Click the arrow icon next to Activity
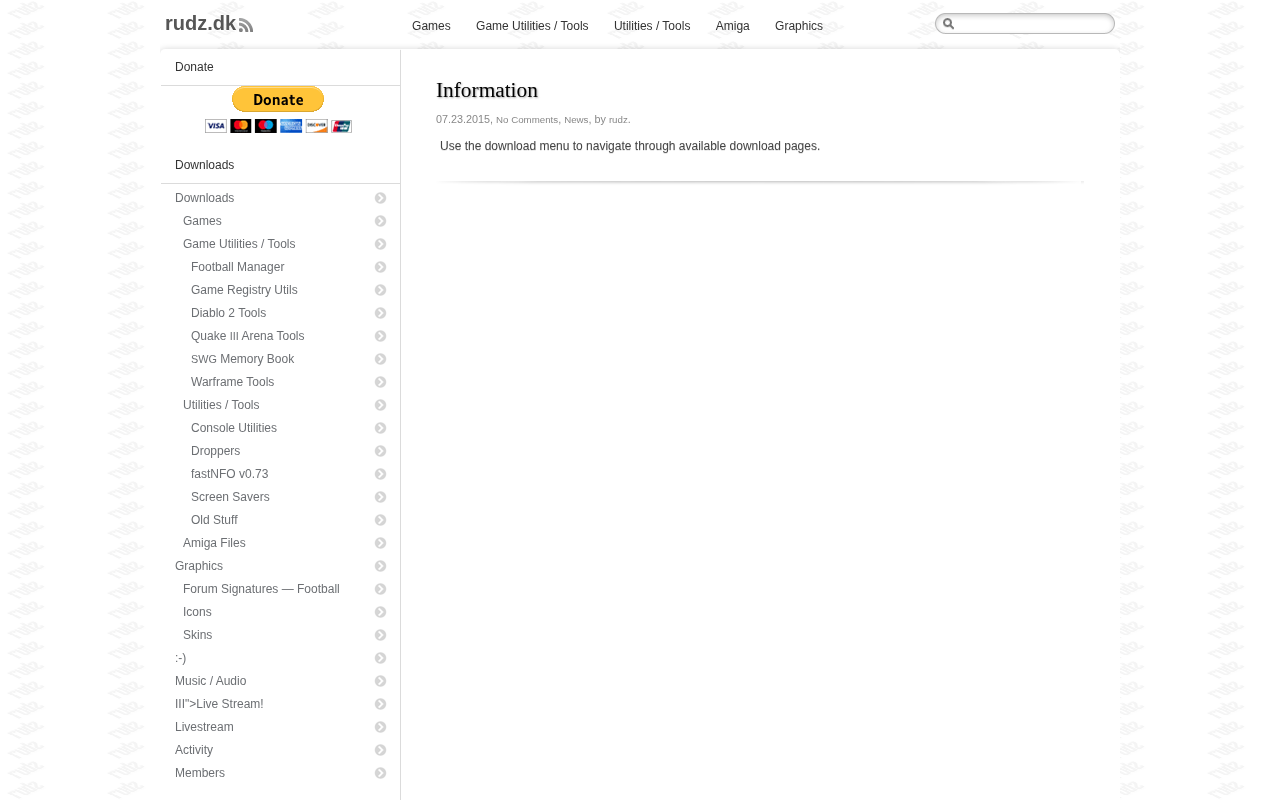 (381, 750)
